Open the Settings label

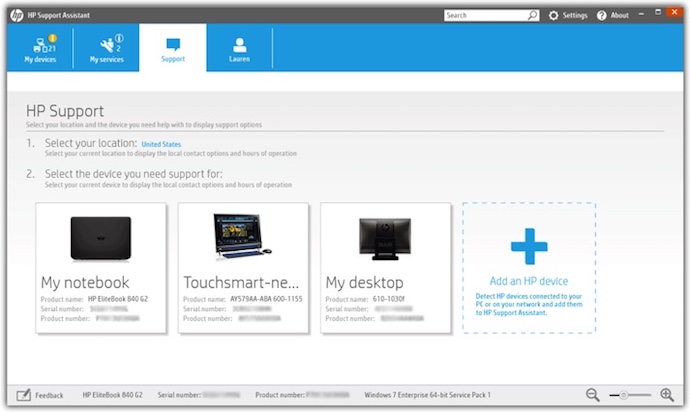tap(575, 15)
